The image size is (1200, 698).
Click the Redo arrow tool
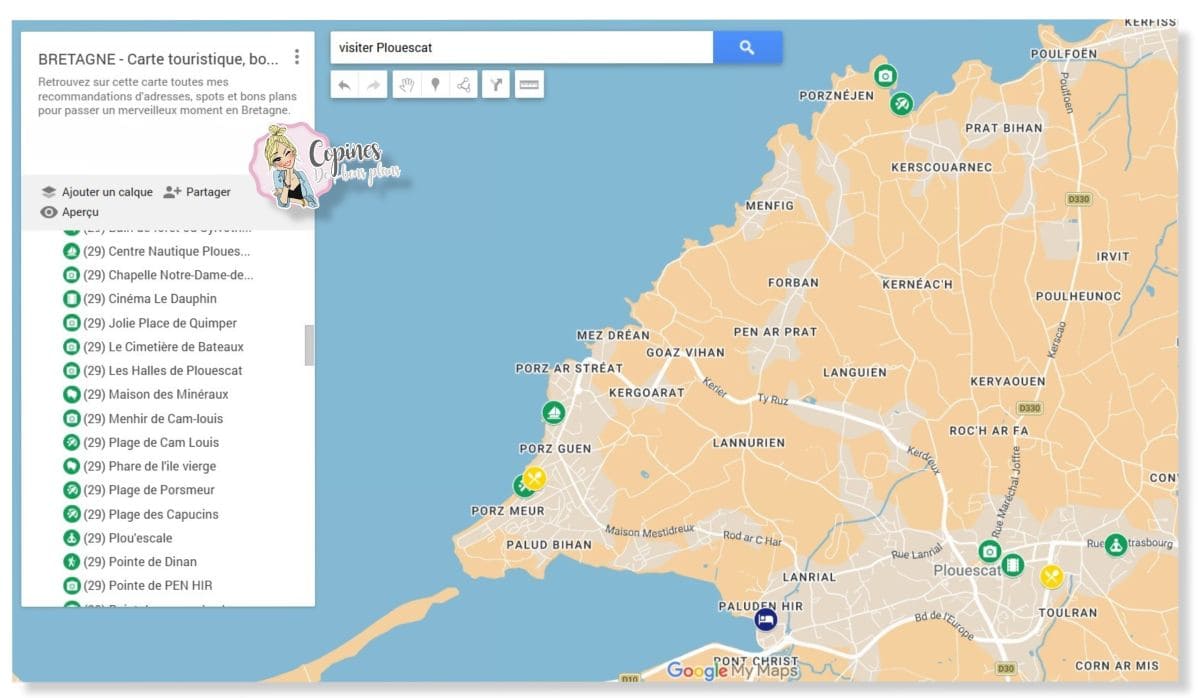tap(374, 85)
